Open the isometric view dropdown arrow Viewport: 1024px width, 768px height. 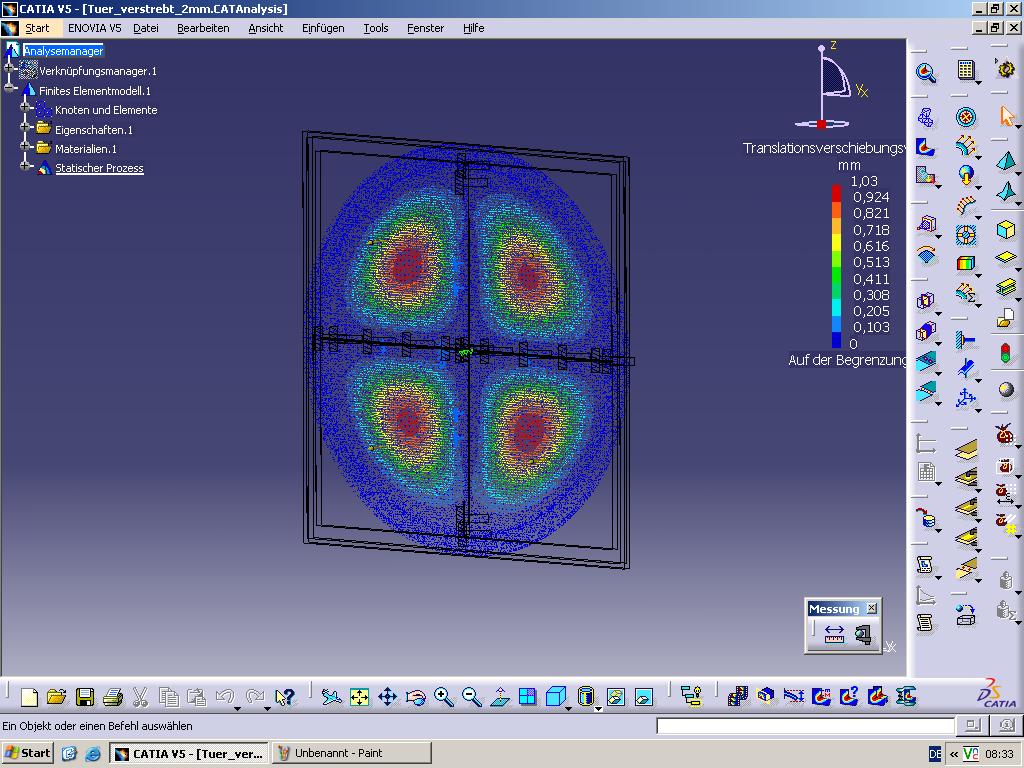[568, 709]
